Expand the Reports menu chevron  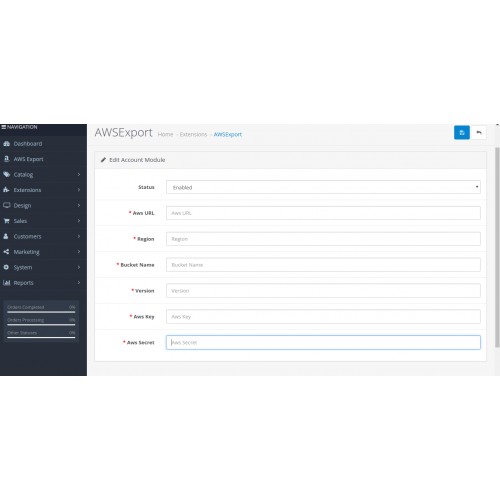[x=79, y=282]
